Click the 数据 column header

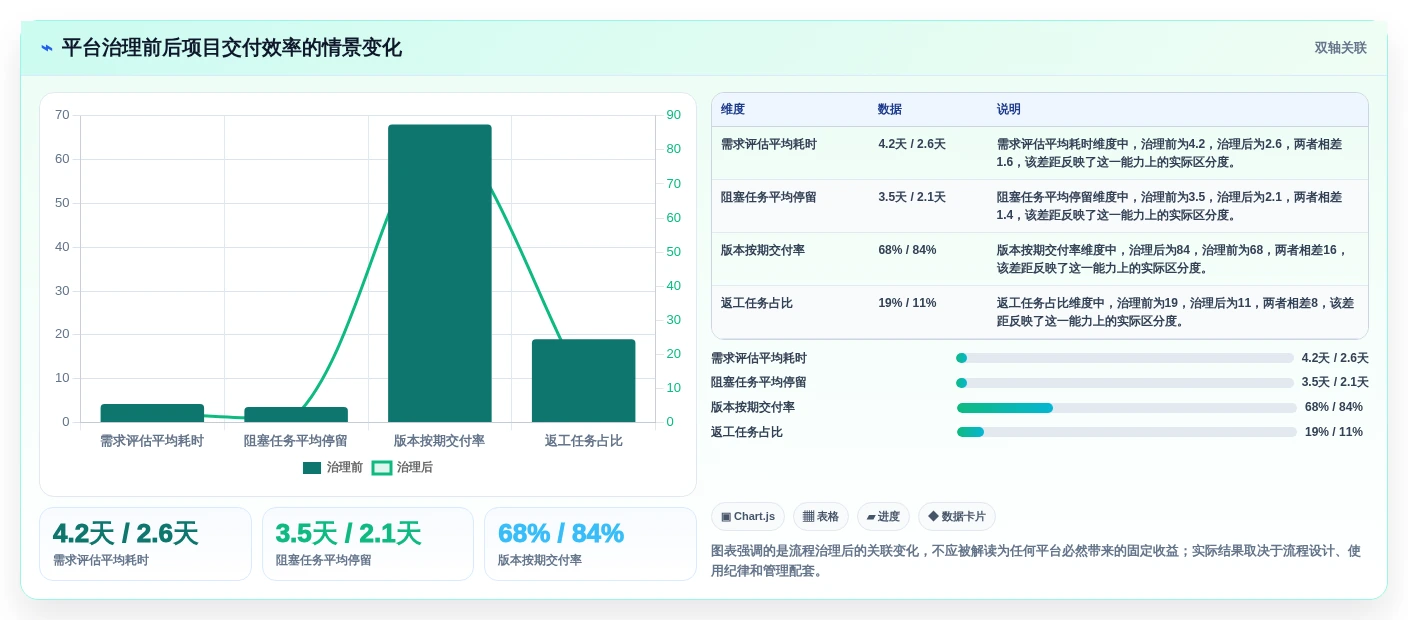(890, 109)
